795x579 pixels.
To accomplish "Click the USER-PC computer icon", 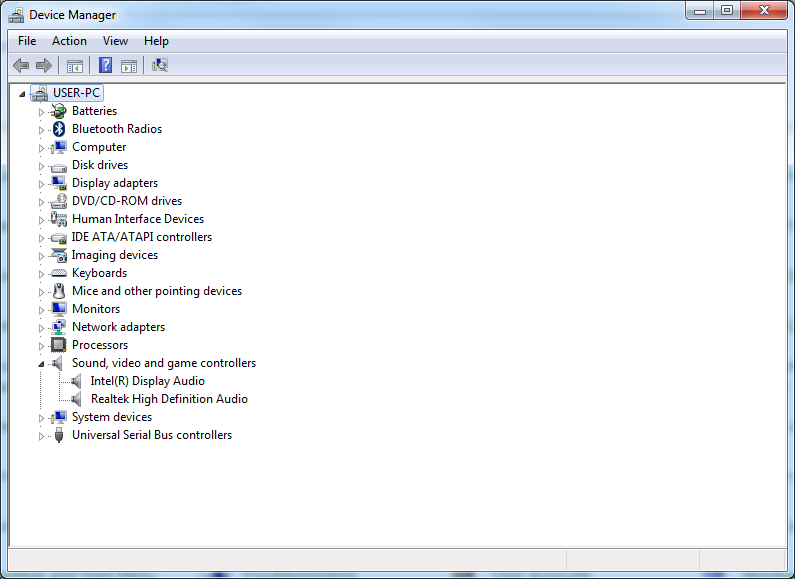I will [40, 93].
